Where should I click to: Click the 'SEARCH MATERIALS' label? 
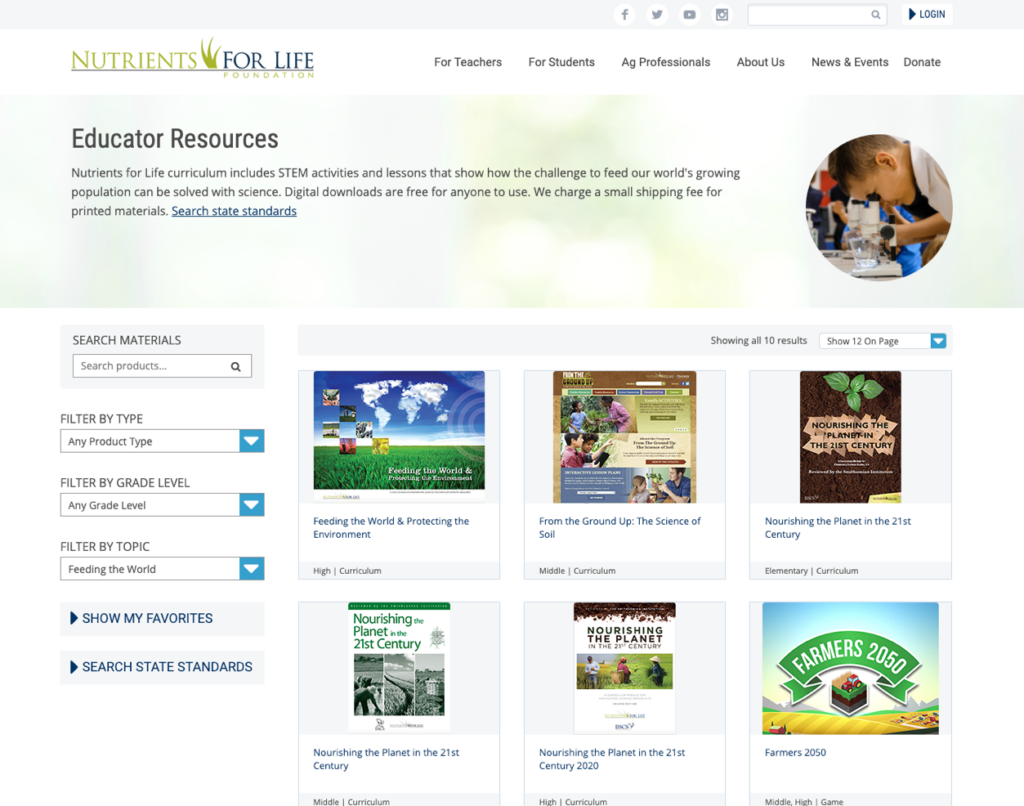point(127,340)
